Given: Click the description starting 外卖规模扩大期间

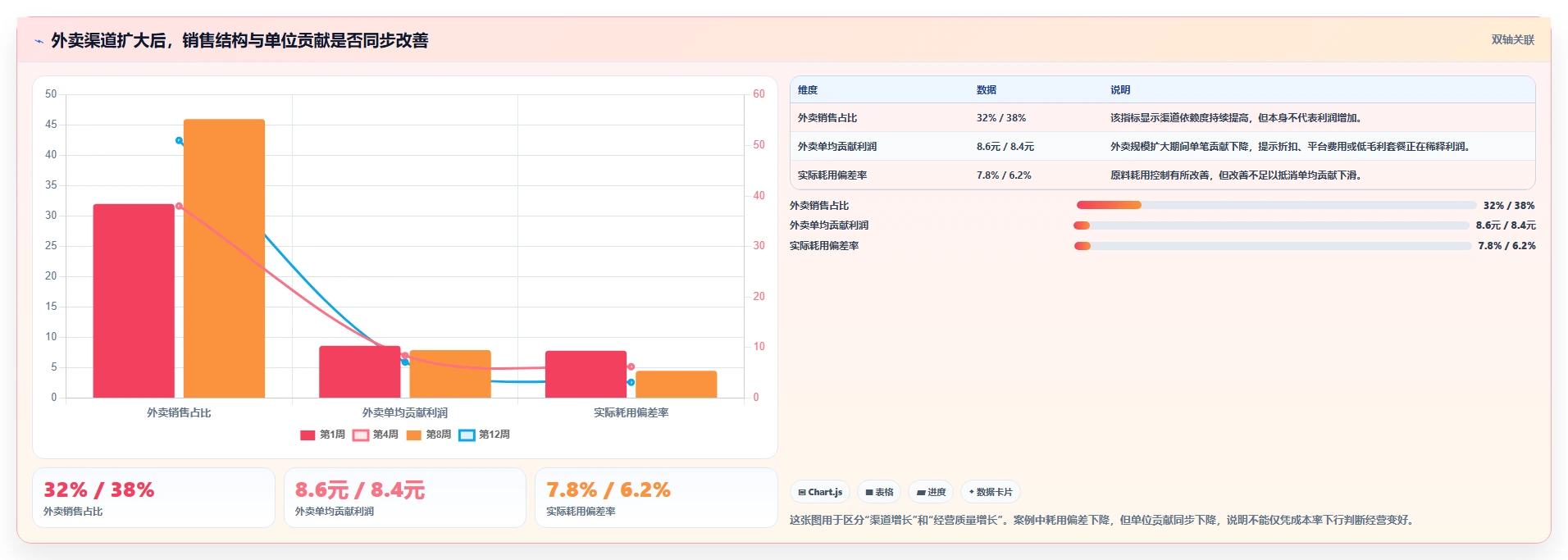Looking at the screenshot, I should coord(1292,147).
